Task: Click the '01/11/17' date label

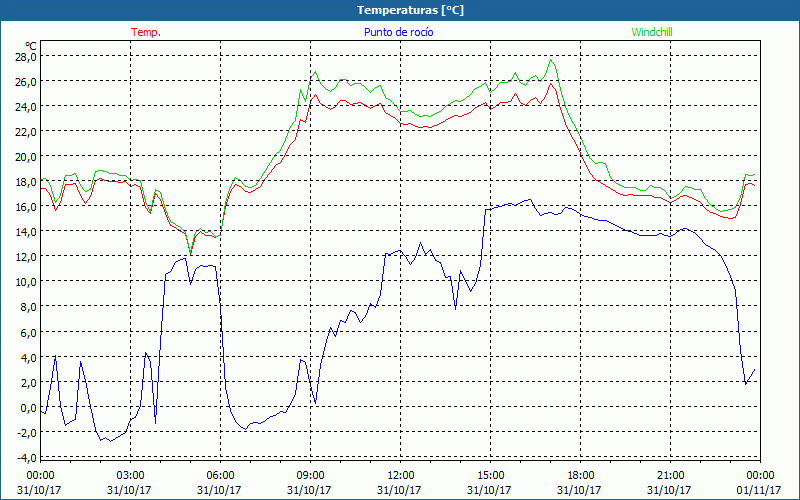Action: pyautogui.click(x=759, y=490)
